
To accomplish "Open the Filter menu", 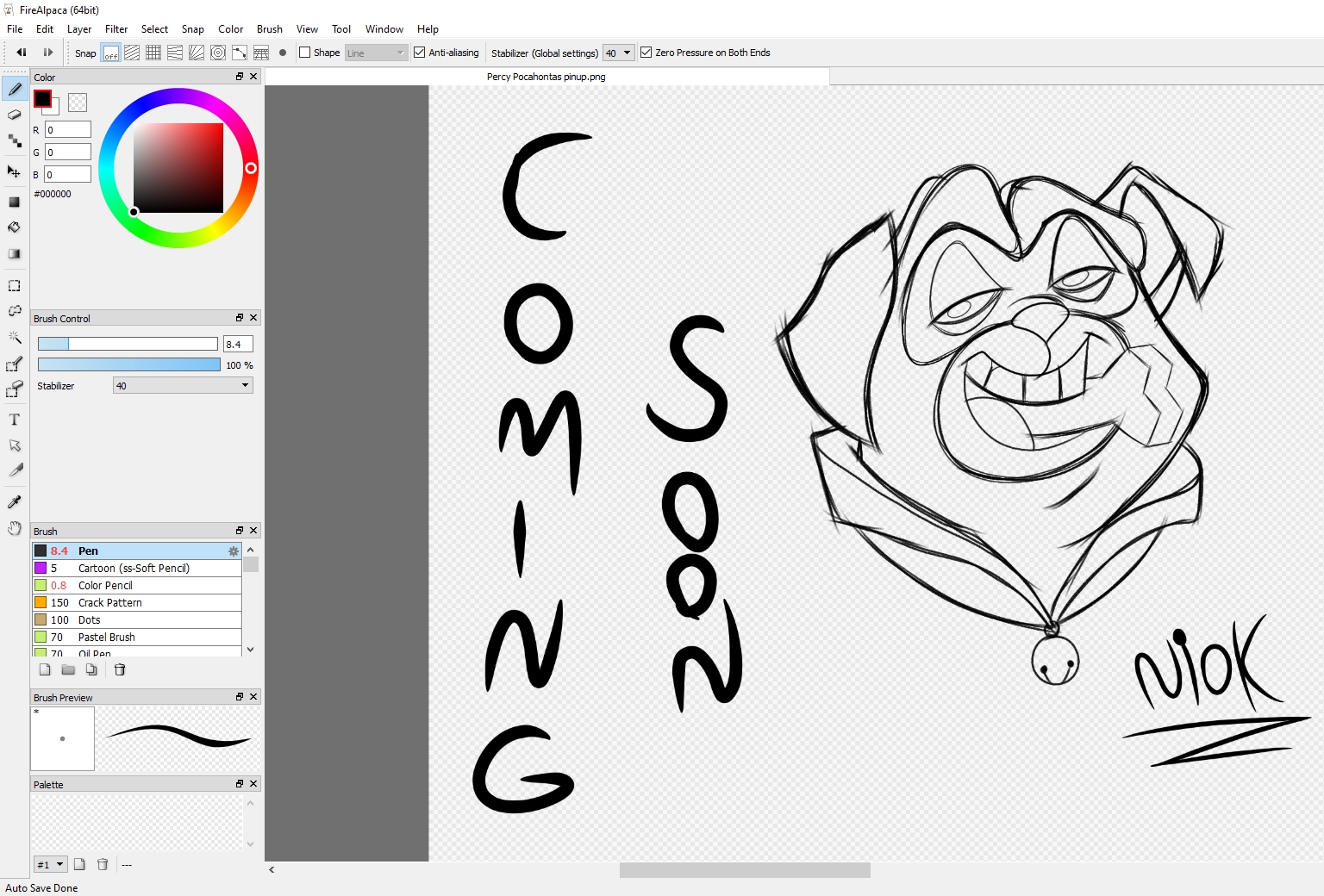I will pos(116,29).
